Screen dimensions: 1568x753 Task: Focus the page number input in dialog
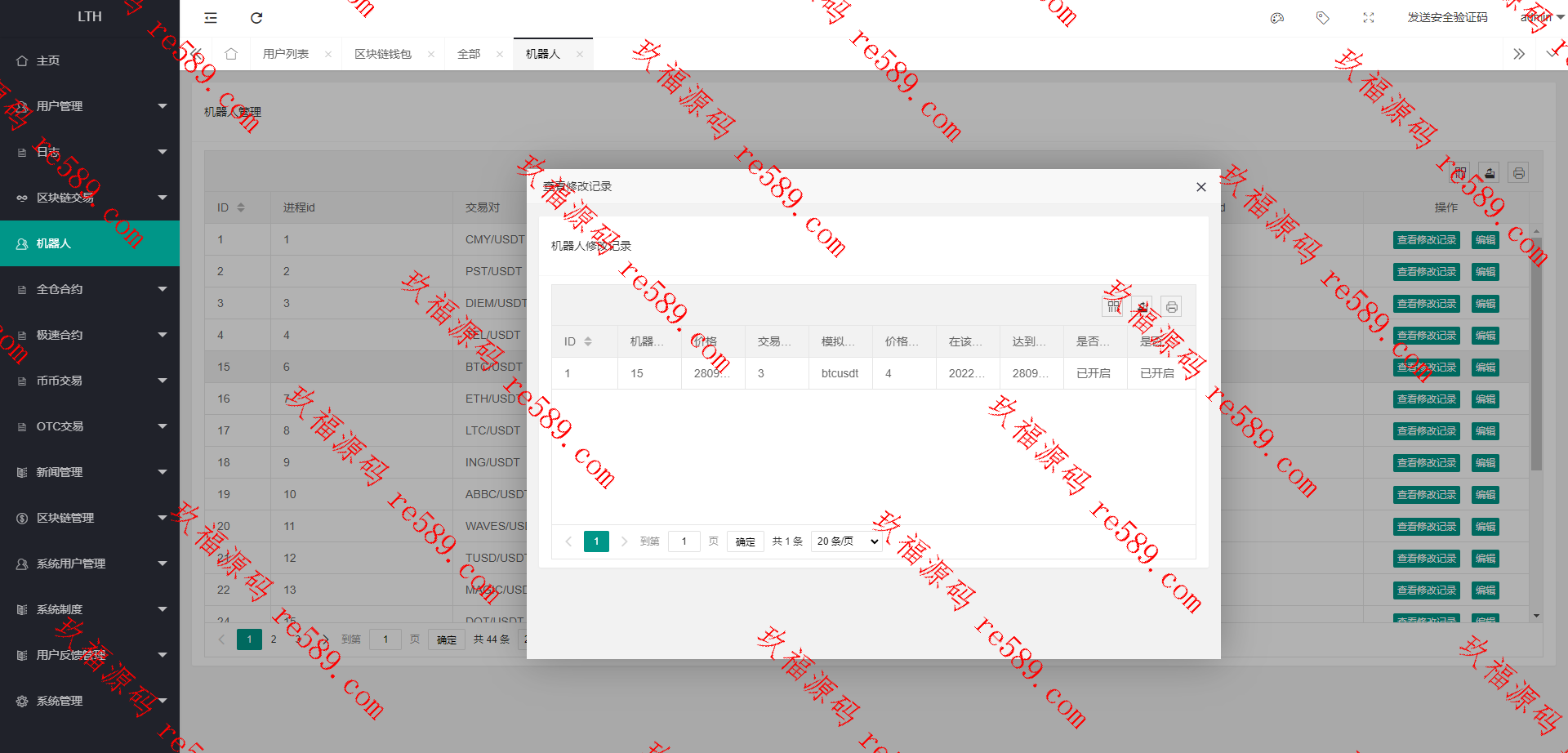coord(684,541)
